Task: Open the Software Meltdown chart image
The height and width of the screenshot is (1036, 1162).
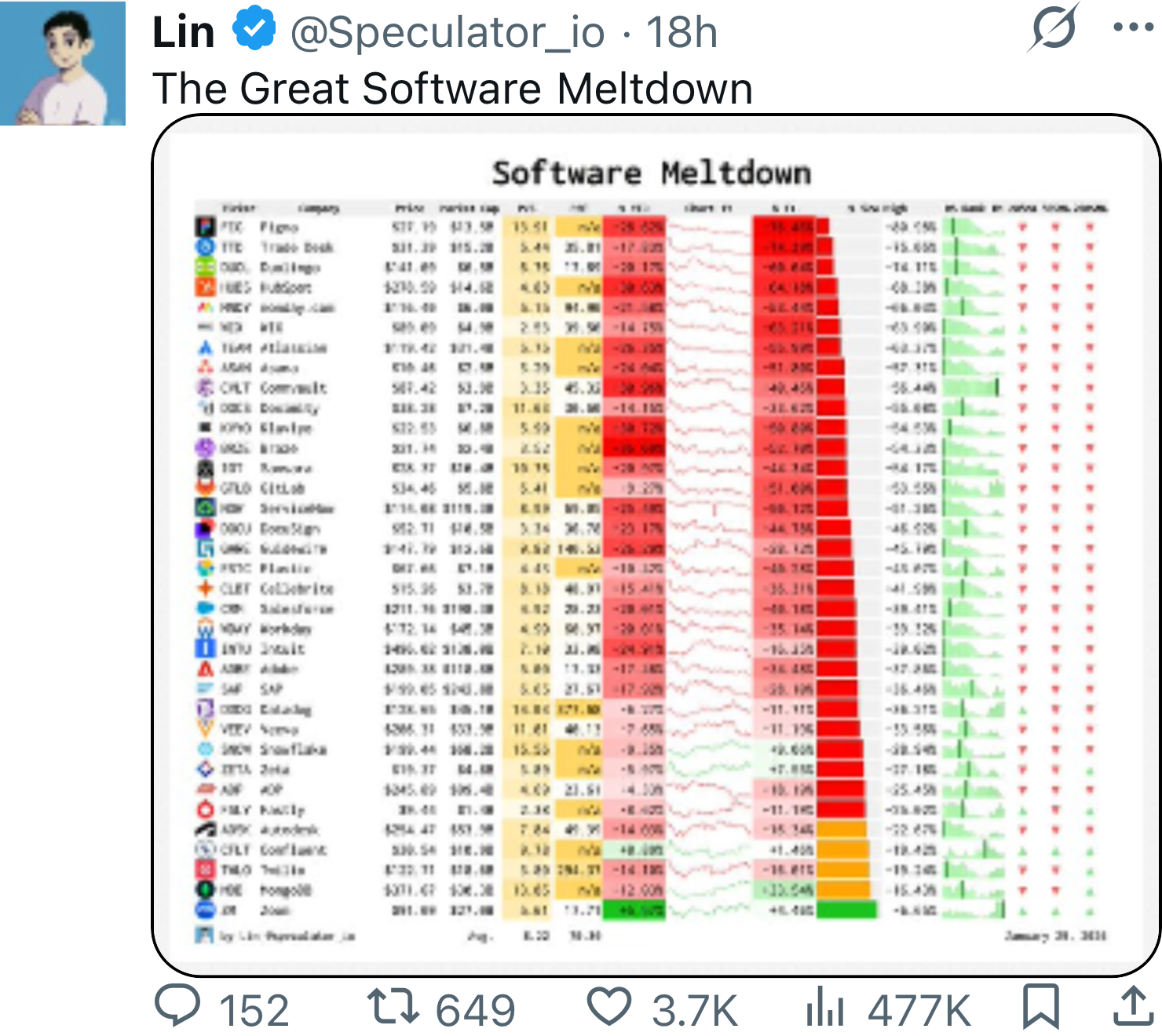Action: [656, 549]
